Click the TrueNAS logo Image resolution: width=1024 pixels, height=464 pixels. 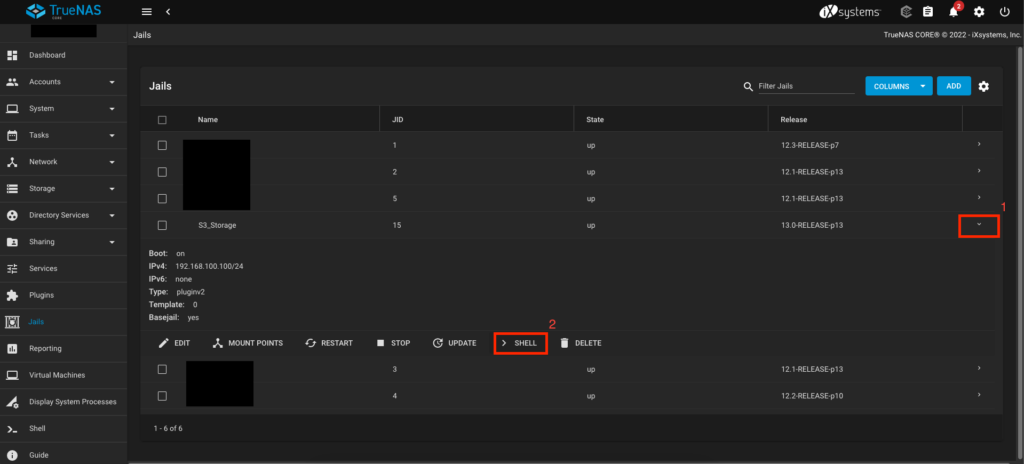[63, 12]
